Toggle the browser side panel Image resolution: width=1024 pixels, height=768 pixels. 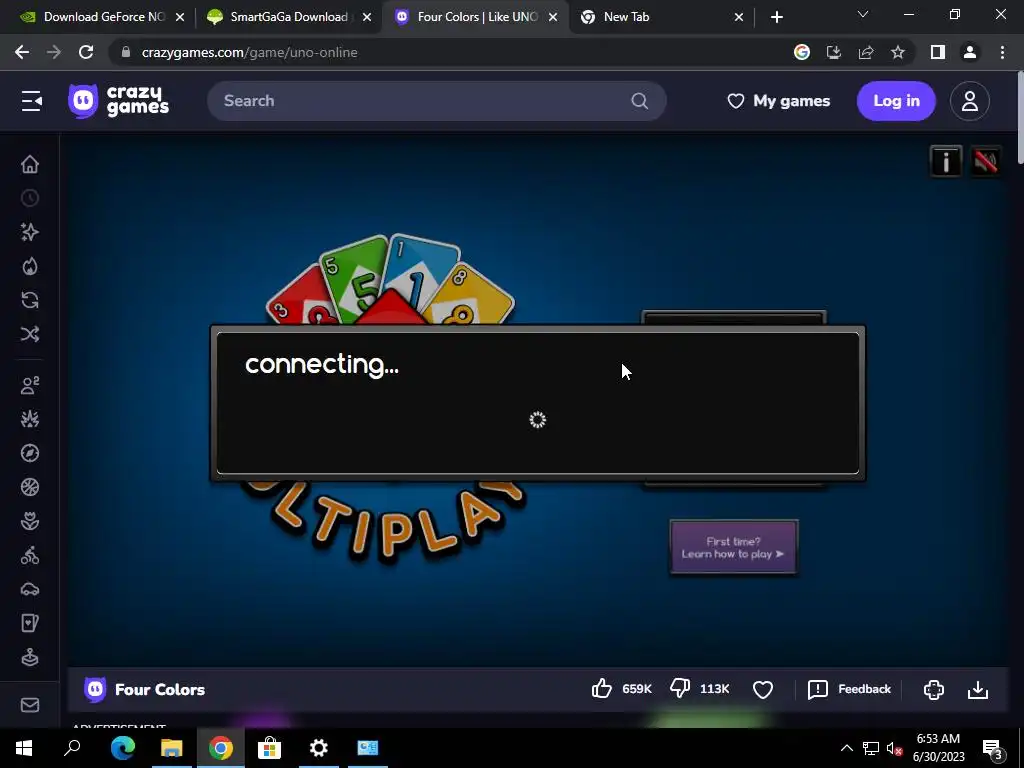click(938, 52)
